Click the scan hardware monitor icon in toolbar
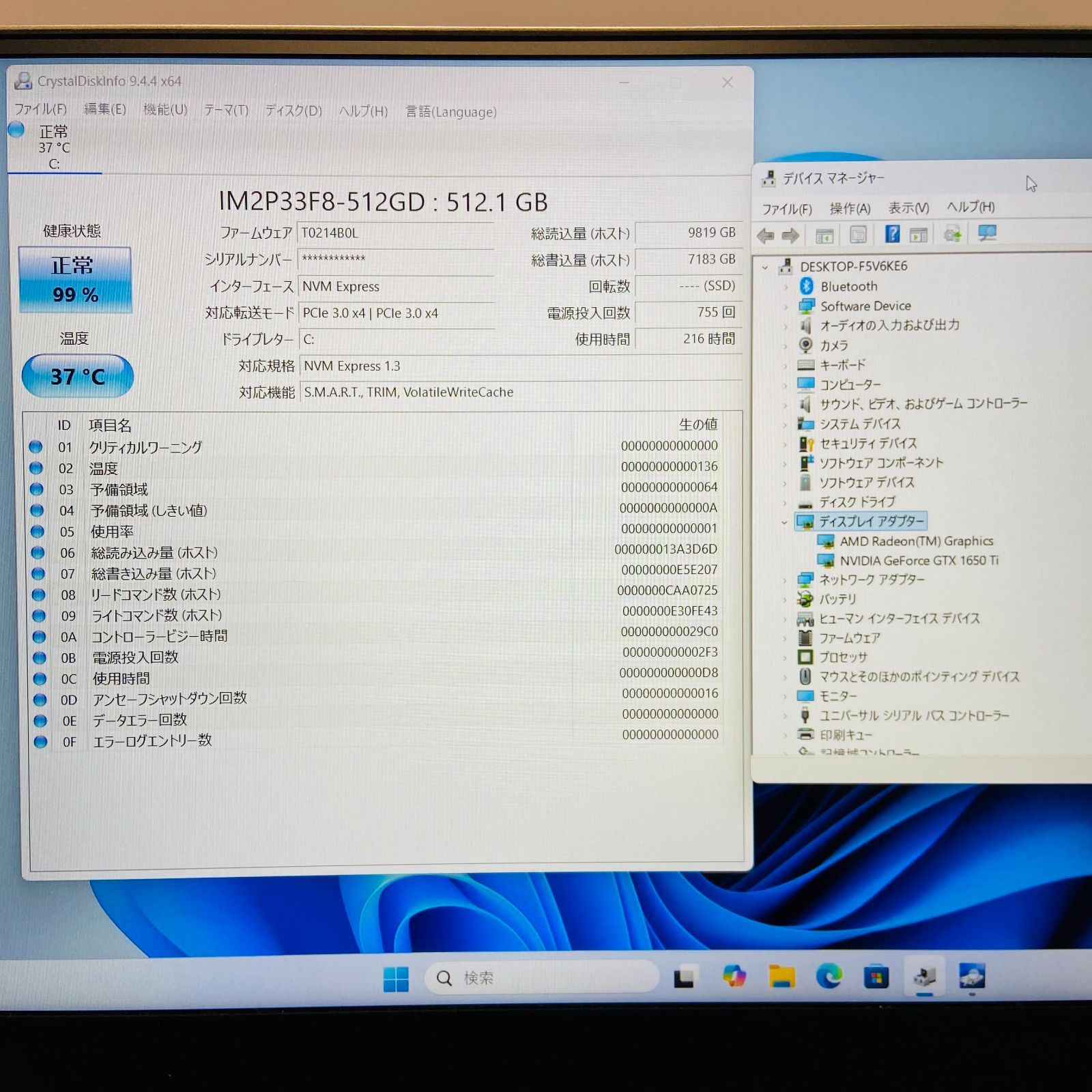 point(987,233)
